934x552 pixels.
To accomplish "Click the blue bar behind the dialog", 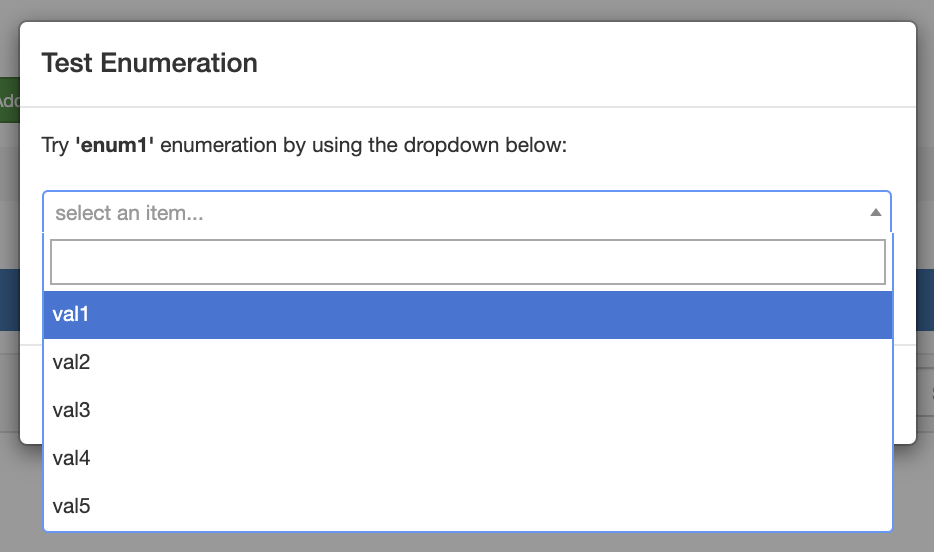I will (9, 298).
